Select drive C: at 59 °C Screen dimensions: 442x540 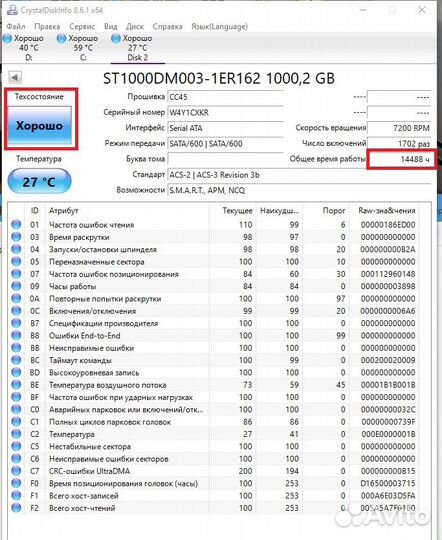click(x=78, y=48)
